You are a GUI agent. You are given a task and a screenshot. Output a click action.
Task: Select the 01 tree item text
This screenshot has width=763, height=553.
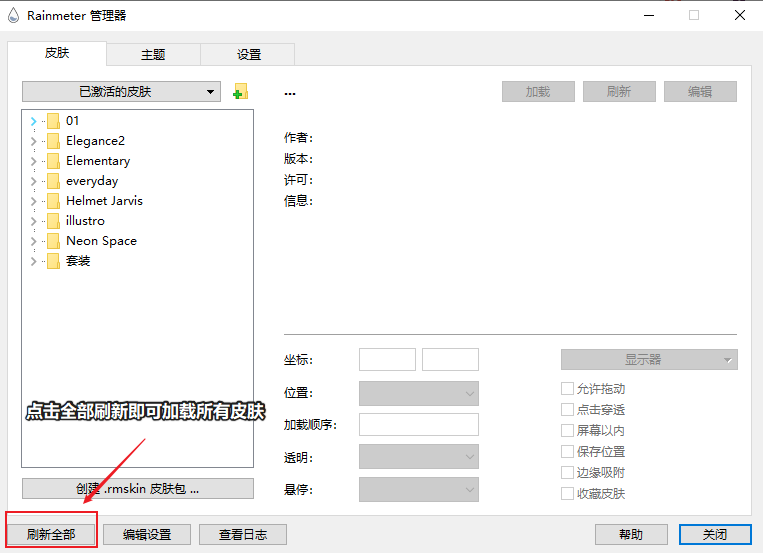click(73, 121)
